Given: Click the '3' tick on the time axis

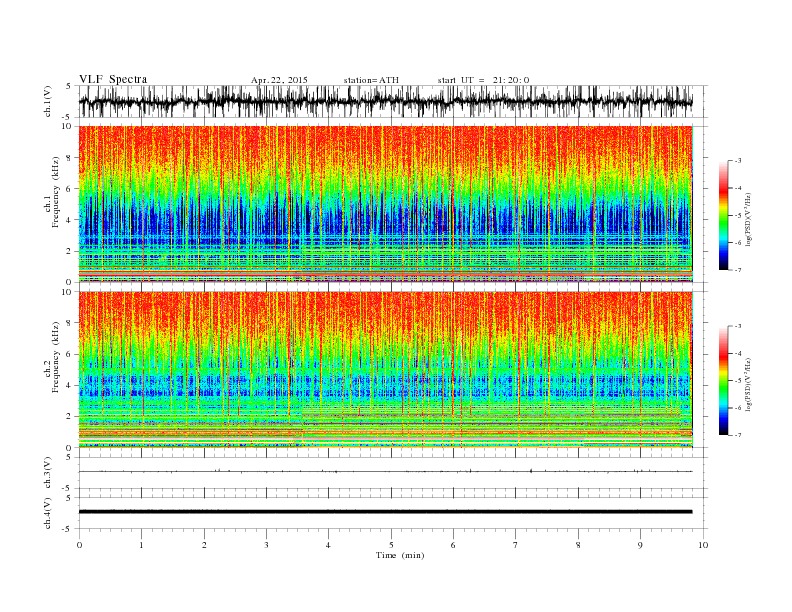Looking at the screenshot, I should point(267,545).
